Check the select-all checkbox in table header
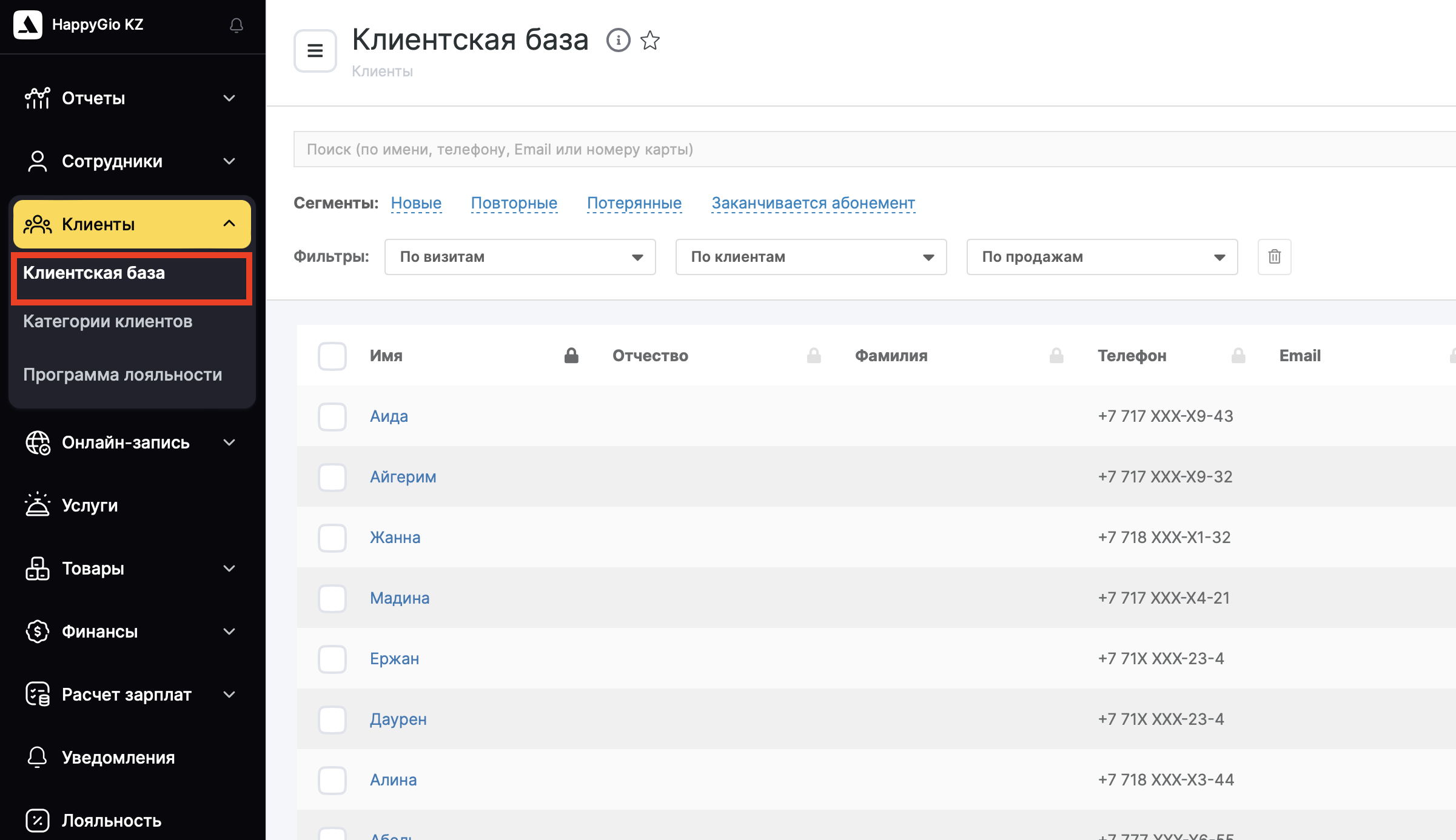Screen dimensions: 1456x840 coord(332,356)
